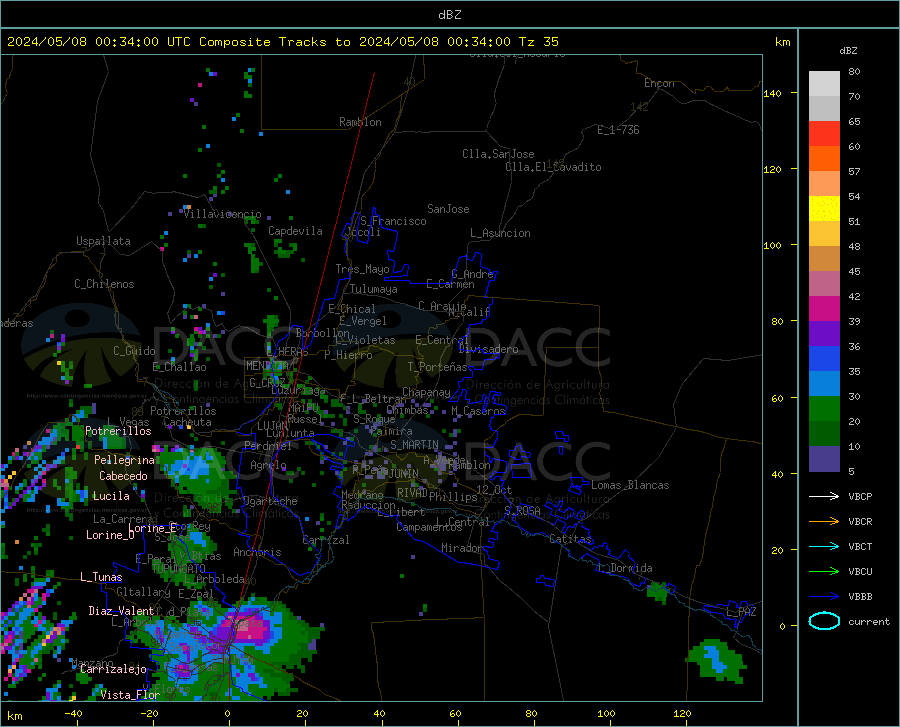Click the S_Francisco map label
900x727 pixels.
click(393, 221)
